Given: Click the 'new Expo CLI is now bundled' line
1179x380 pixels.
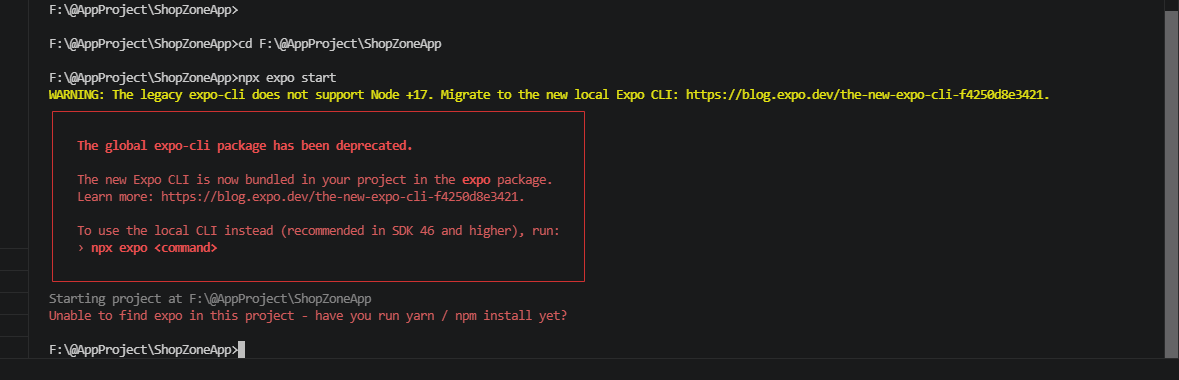Looking at the screenshot, I should pyautogui.click(x=316, y=180).
